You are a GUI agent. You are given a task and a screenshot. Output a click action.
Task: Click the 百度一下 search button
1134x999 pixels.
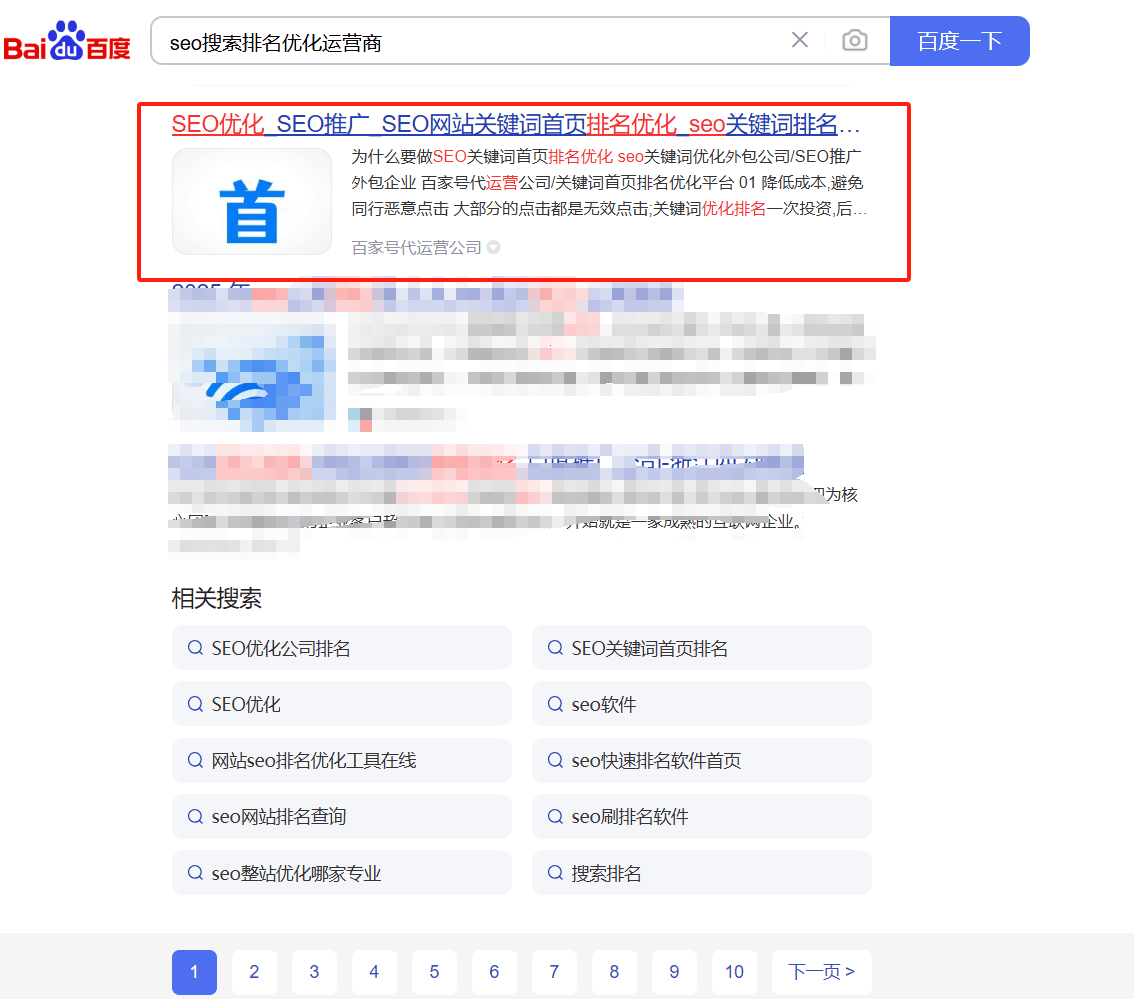pyautogui.click(x=959, y=41)
